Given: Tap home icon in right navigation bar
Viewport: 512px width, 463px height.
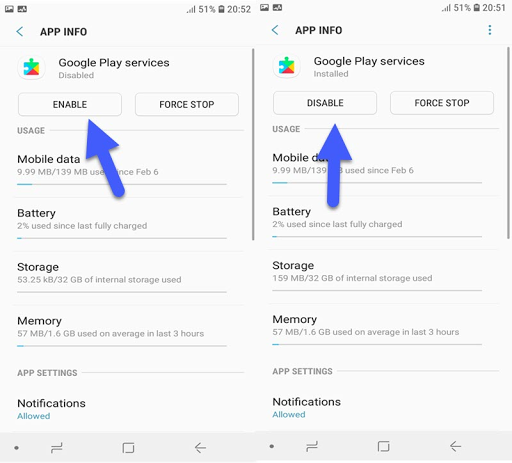Looking at the screenshot, I should (x=383, y=446).
